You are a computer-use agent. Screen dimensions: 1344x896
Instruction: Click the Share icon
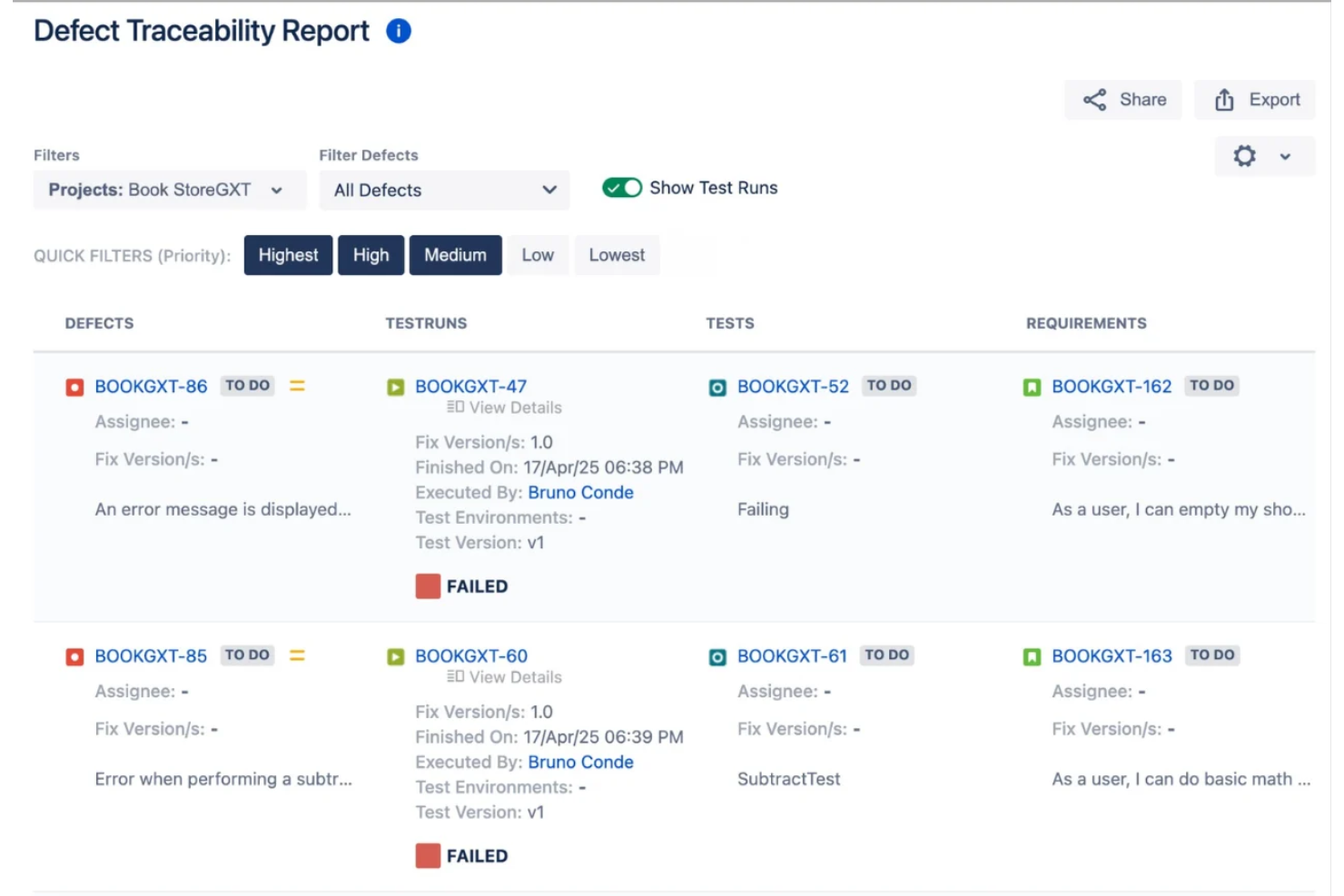(x=1094, y=100)
